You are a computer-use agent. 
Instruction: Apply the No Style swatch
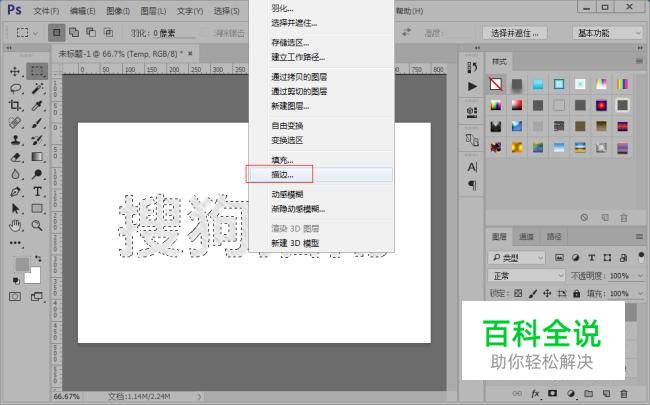pos(496,84)
